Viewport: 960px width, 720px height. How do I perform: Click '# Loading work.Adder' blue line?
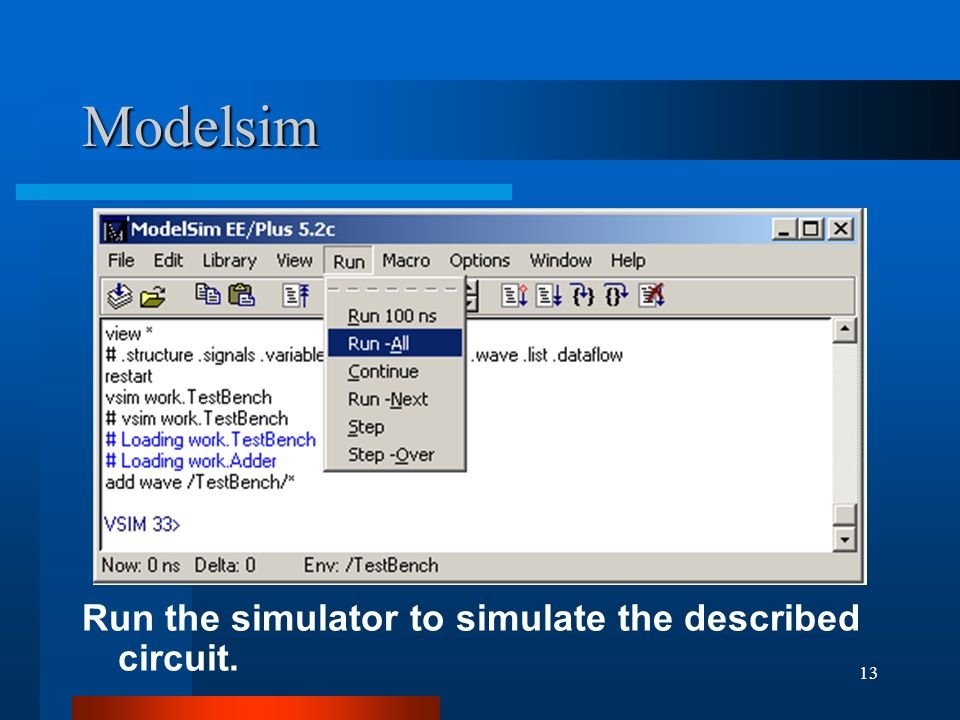click(x=190, y=461)
